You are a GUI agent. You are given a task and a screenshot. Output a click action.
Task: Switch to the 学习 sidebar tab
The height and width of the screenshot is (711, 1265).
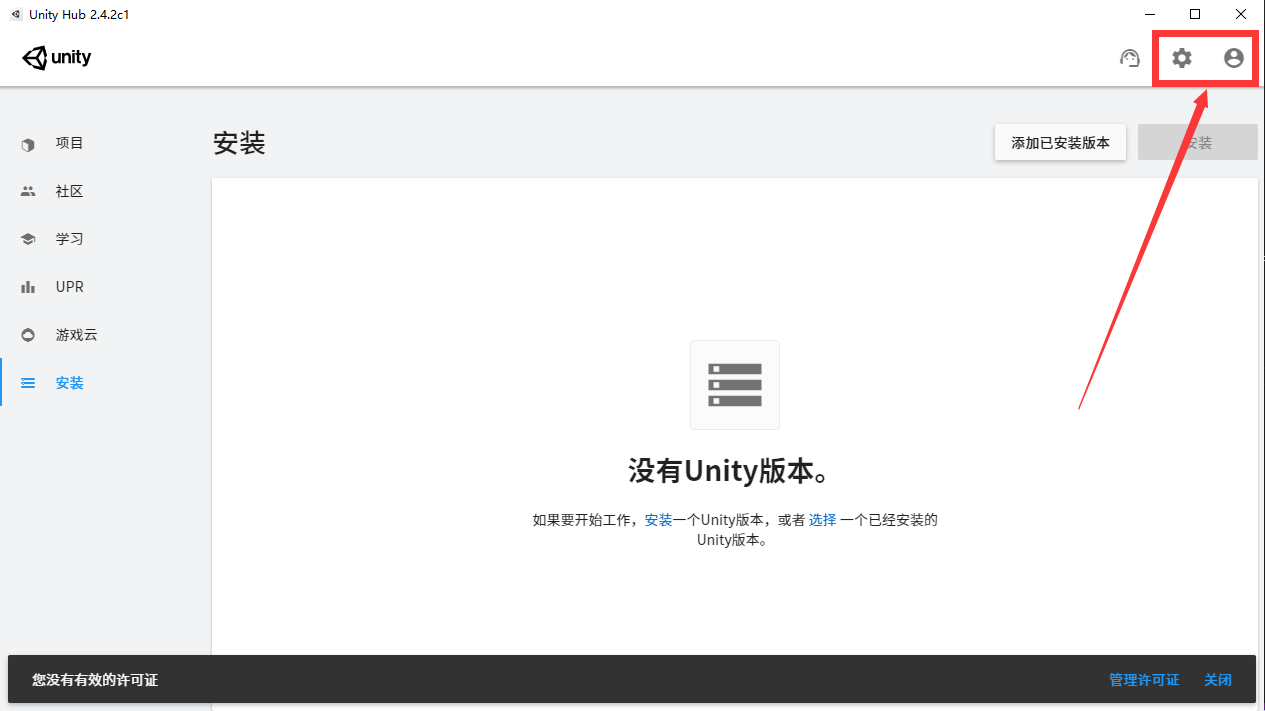pyautogui.click(x=100, y=240)
